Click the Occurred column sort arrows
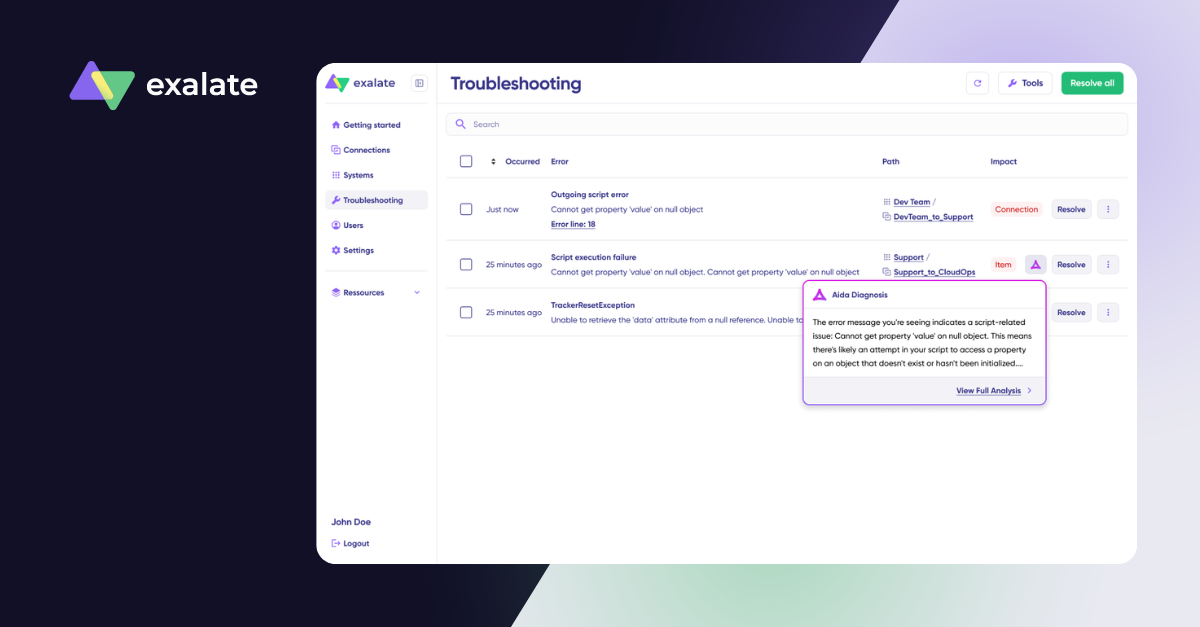The height and width of the screenshot is (627, 1200). (x=493, y=161)
